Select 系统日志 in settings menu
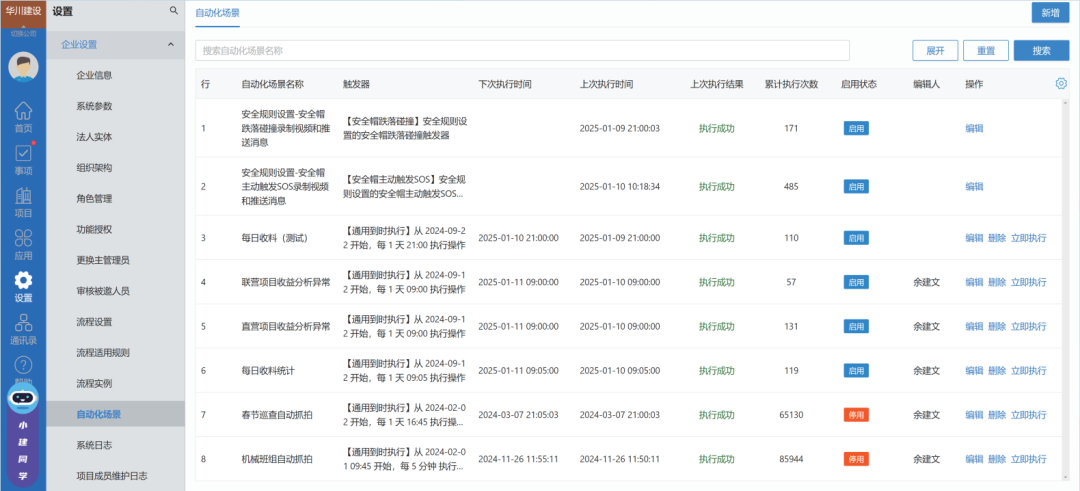 97,444
